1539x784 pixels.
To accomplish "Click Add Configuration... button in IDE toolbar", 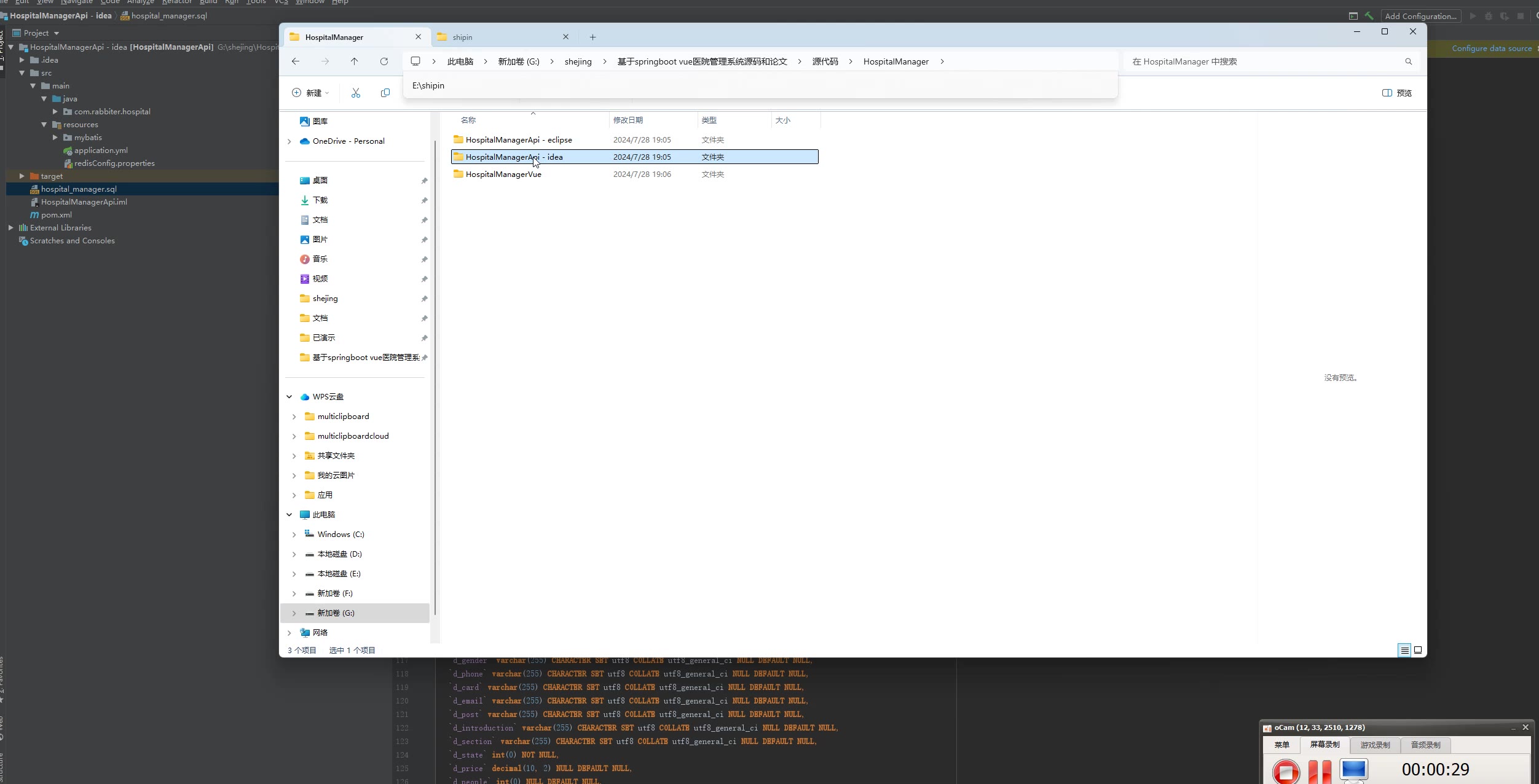I will tap(1420, 16).
